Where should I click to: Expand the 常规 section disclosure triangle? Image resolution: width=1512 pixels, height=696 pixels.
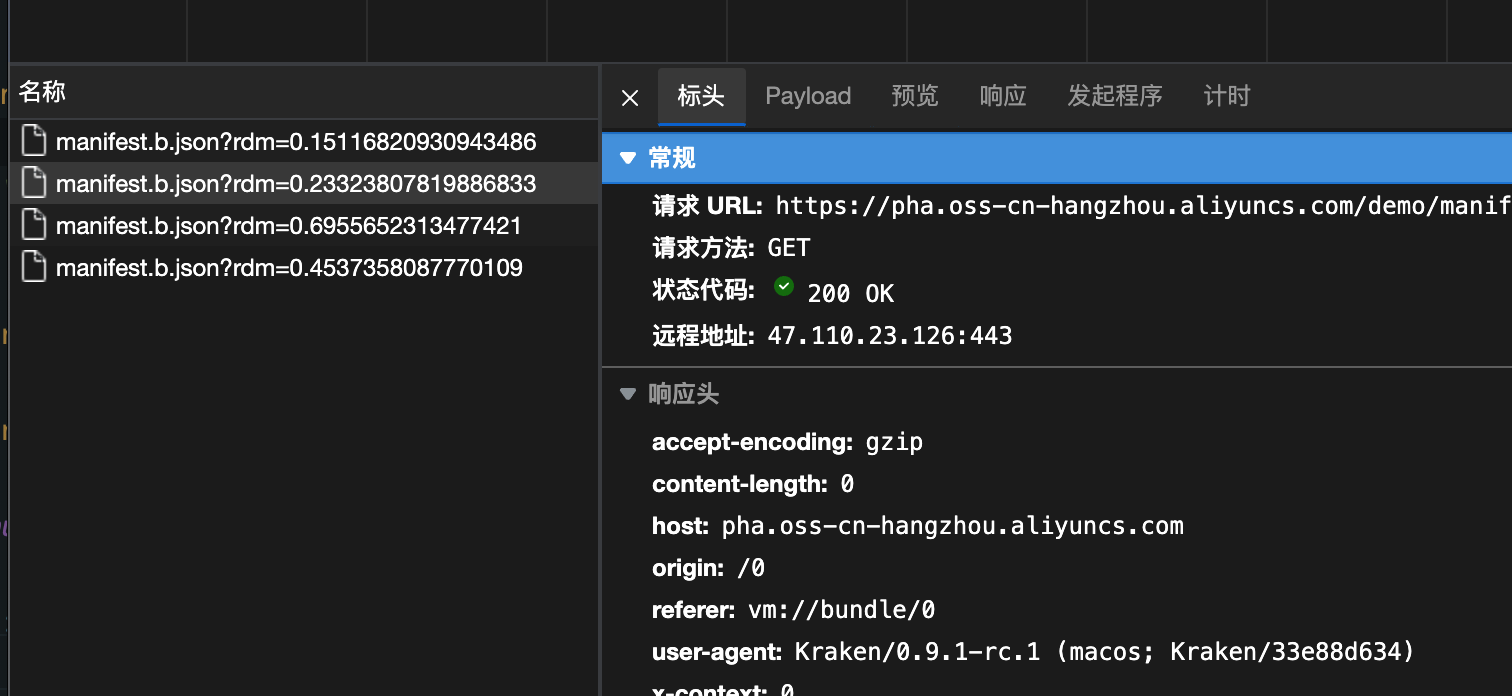pos(627,157)
